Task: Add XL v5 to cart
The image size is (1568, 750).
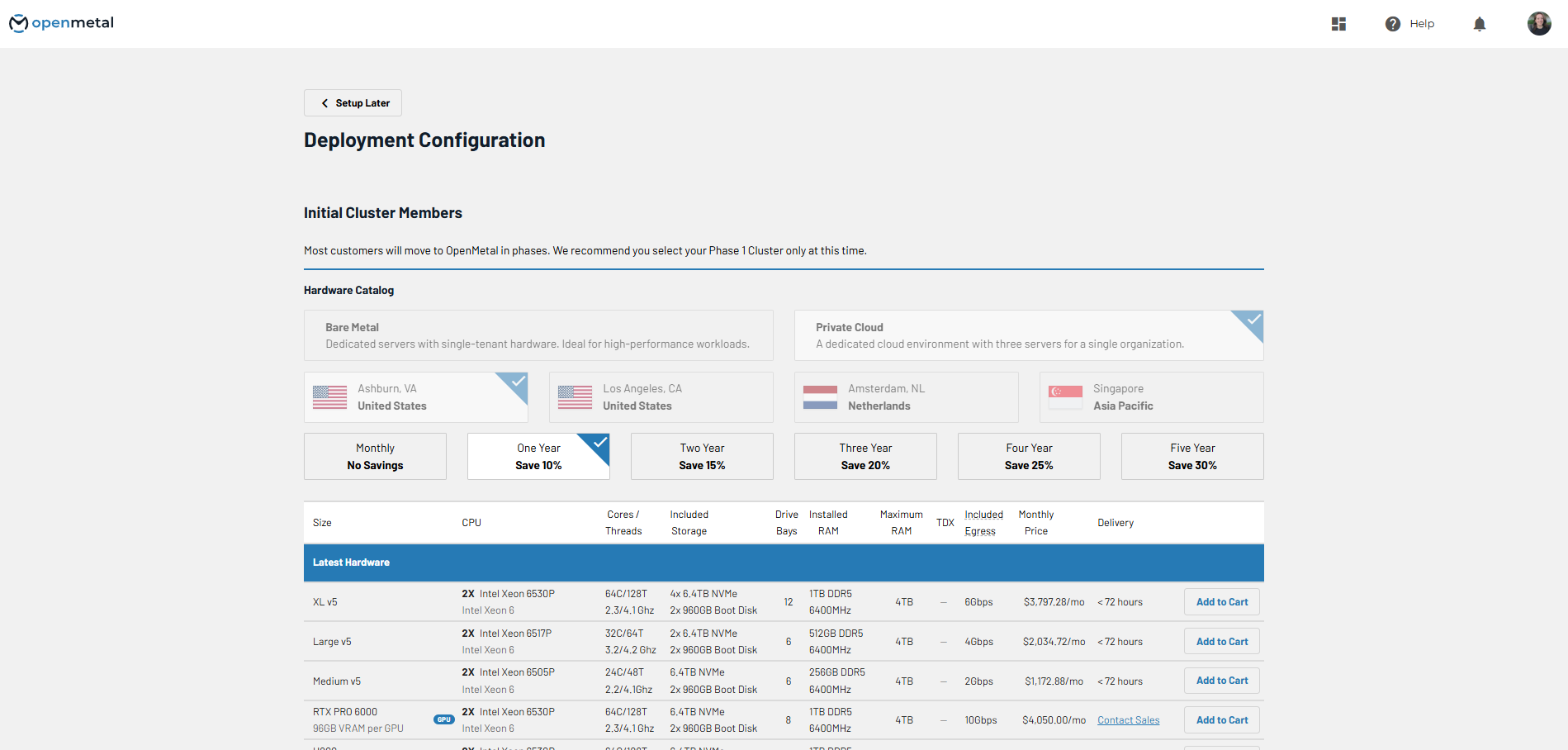Action: (1222, 602)
